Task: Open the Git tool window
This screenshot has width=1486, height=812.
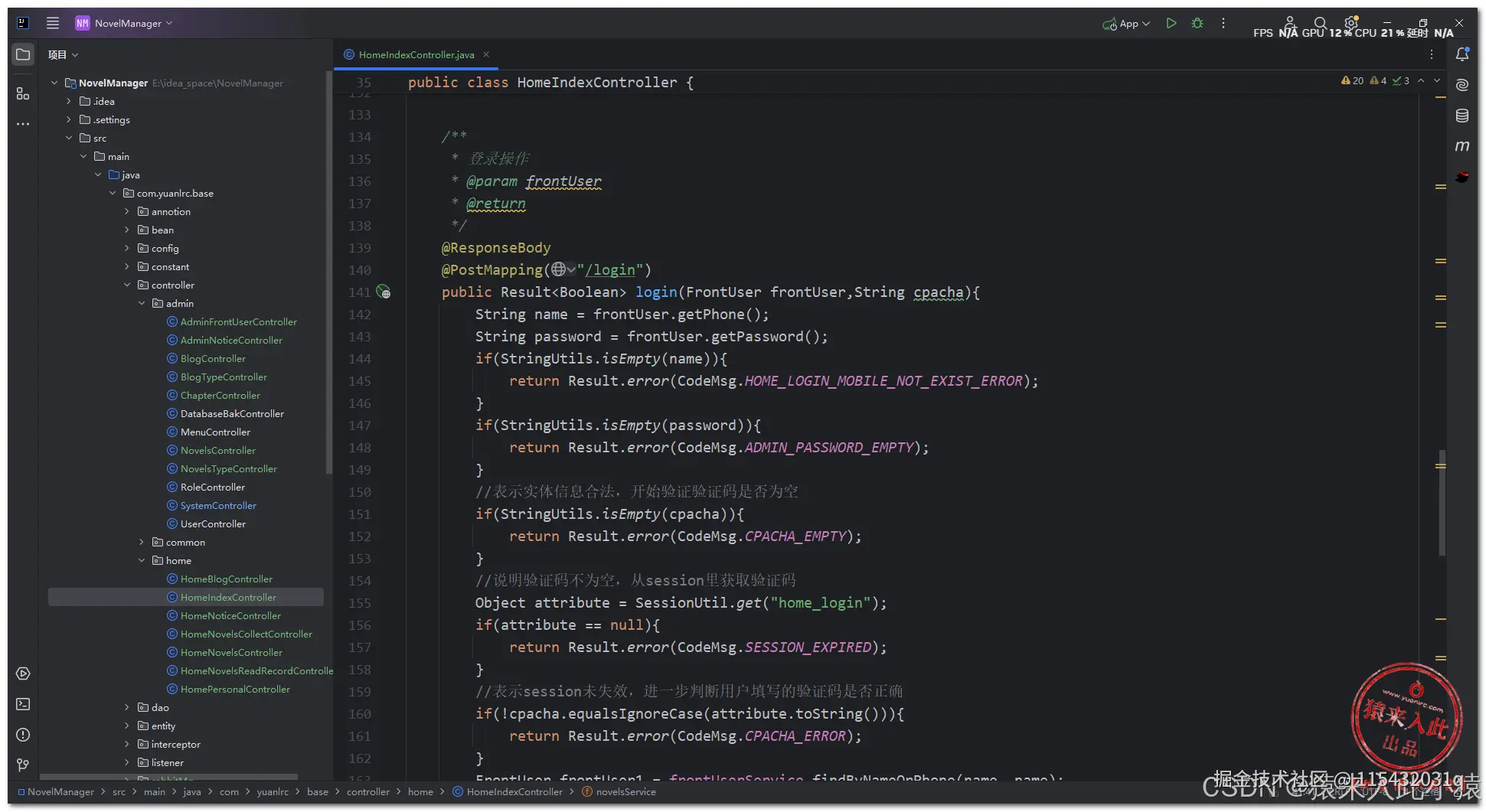Action: click(23, 765)
